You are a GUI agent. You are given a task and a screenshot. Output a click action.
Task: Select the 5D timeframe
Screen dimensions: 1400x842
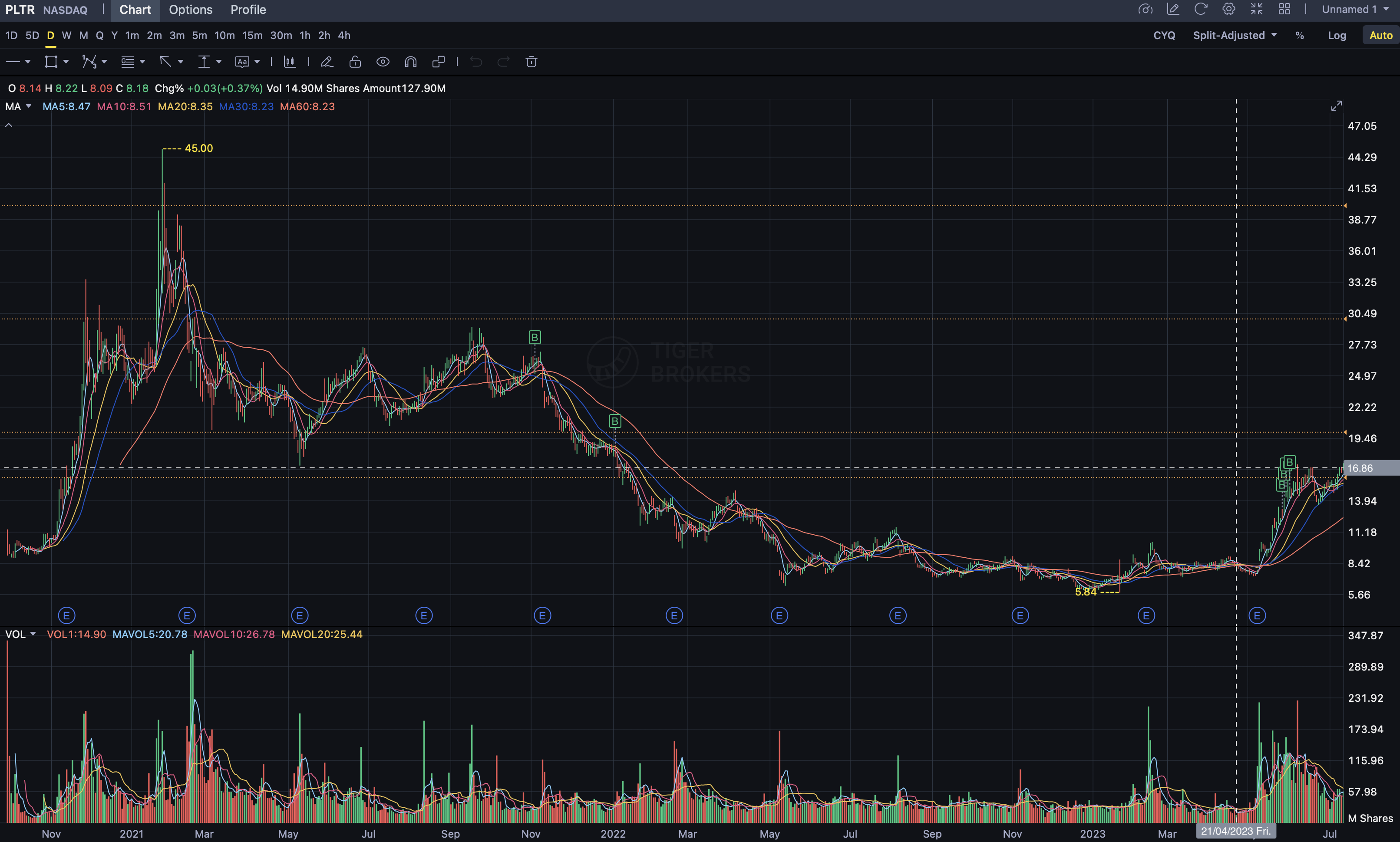(32, 35)
